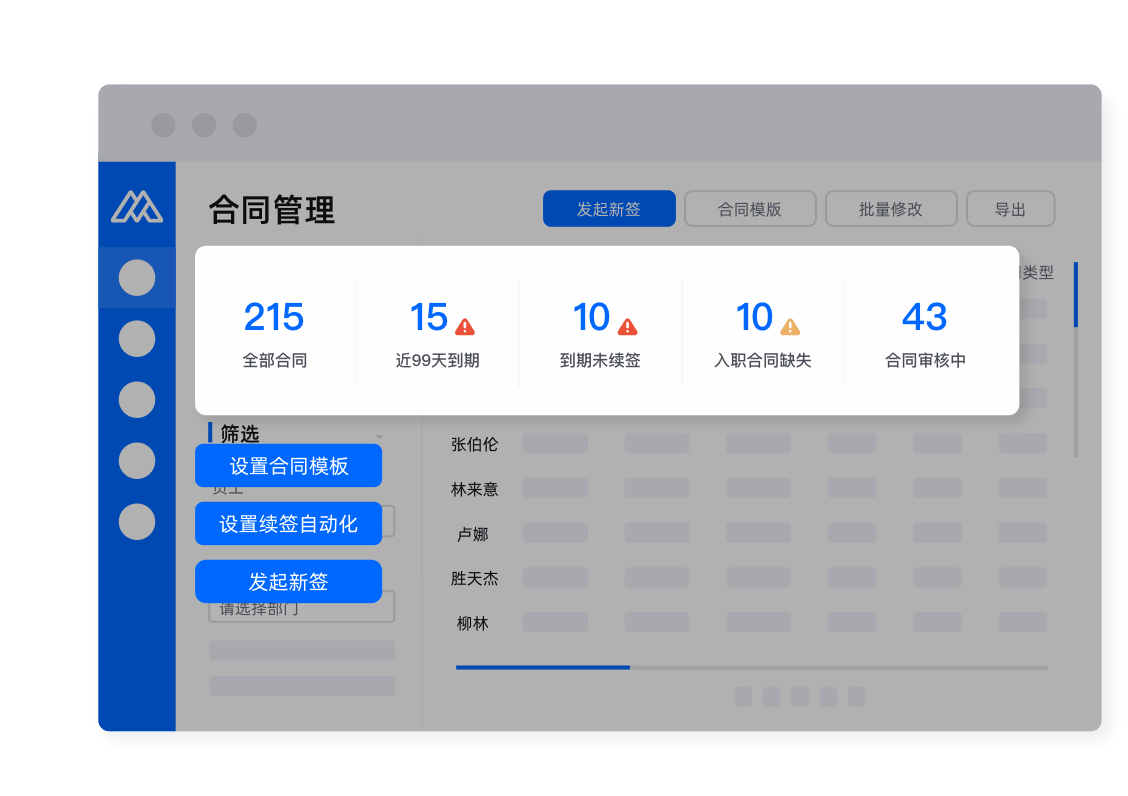Click orange warning icon beside 入职合同缺失 count
The height and width of the screenshot is (796, 1128).
790,326
